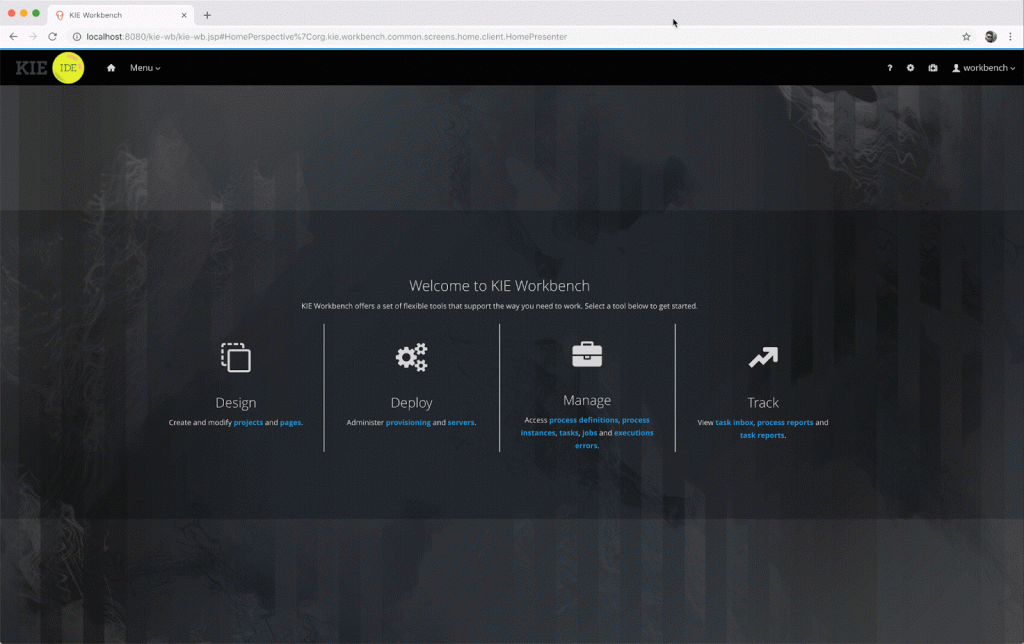This screenshot has width=1024, height=644.
Task: Open the admin settings gear icon
Action: 910,68
